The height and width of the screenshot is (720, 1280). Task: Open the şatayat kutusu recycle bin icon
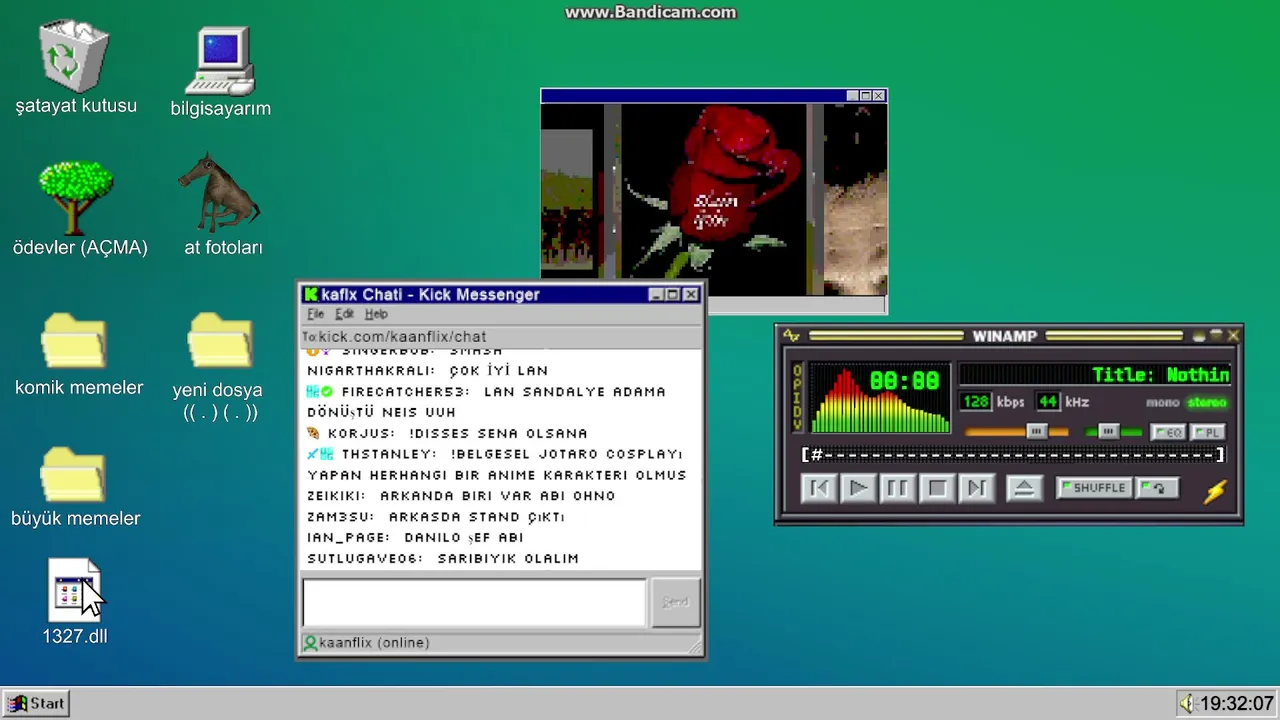click(x=73, y=57)
